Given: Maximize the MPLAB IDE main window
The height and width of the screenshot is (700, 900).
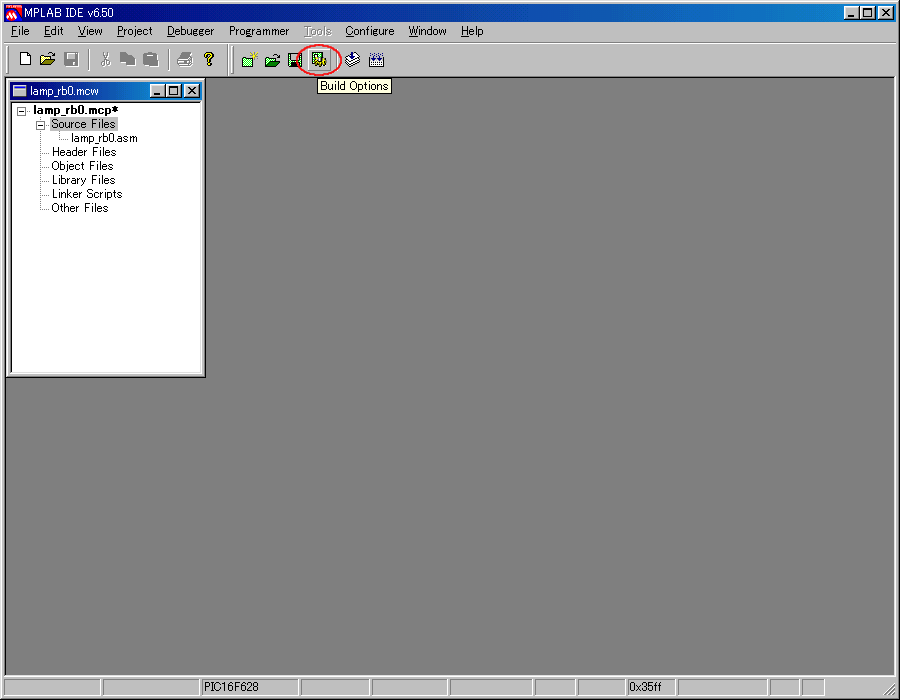Looking at the screenshot, I should [868, 13].
